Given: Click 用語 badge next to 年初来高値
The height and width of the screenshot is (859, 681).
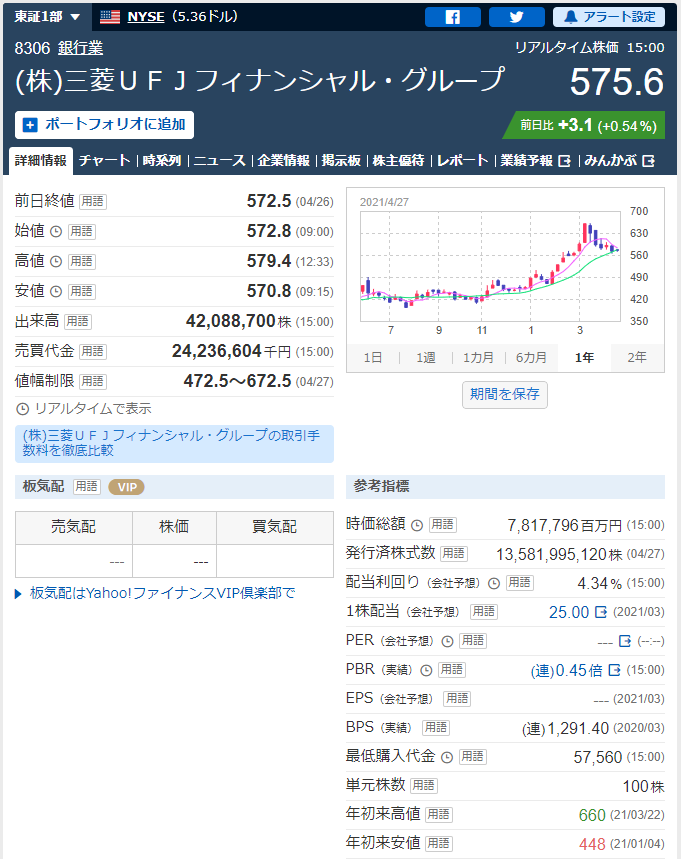Looking at the screenshot, I should pos(438,815).
